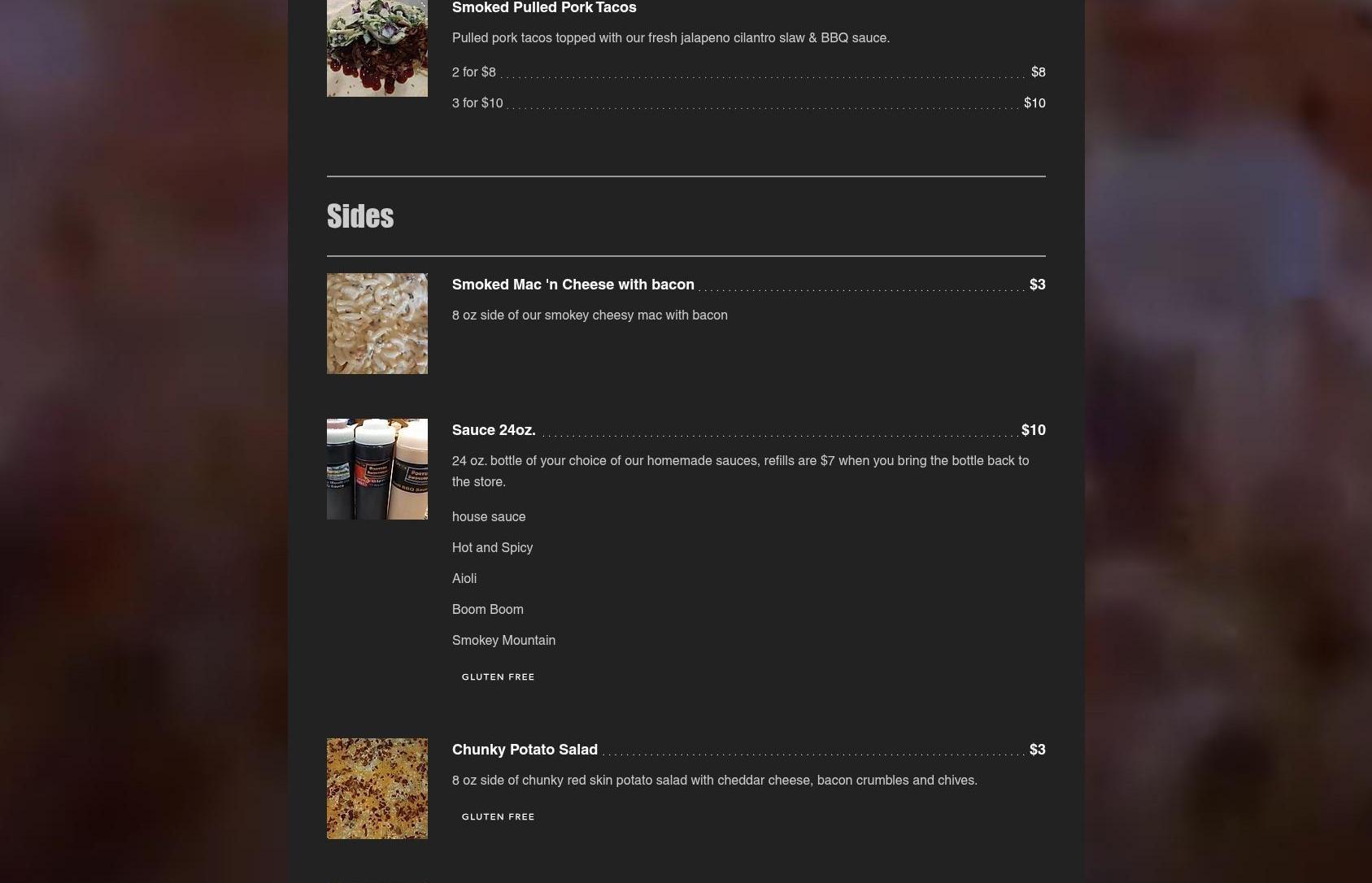Click the '2 for $8' taco option

click(x=473, y=72)
